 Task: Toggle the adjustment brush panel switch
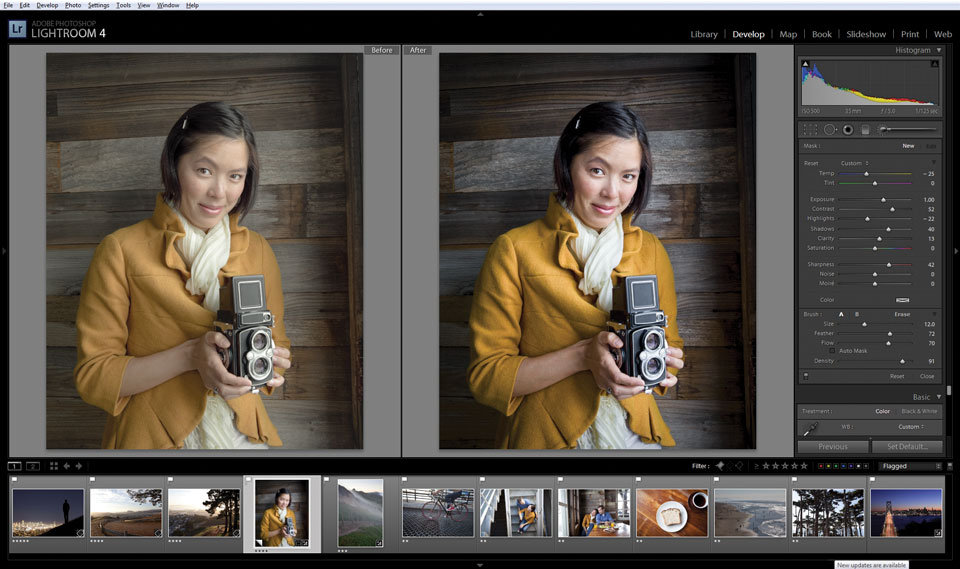(x=806, y=376)
